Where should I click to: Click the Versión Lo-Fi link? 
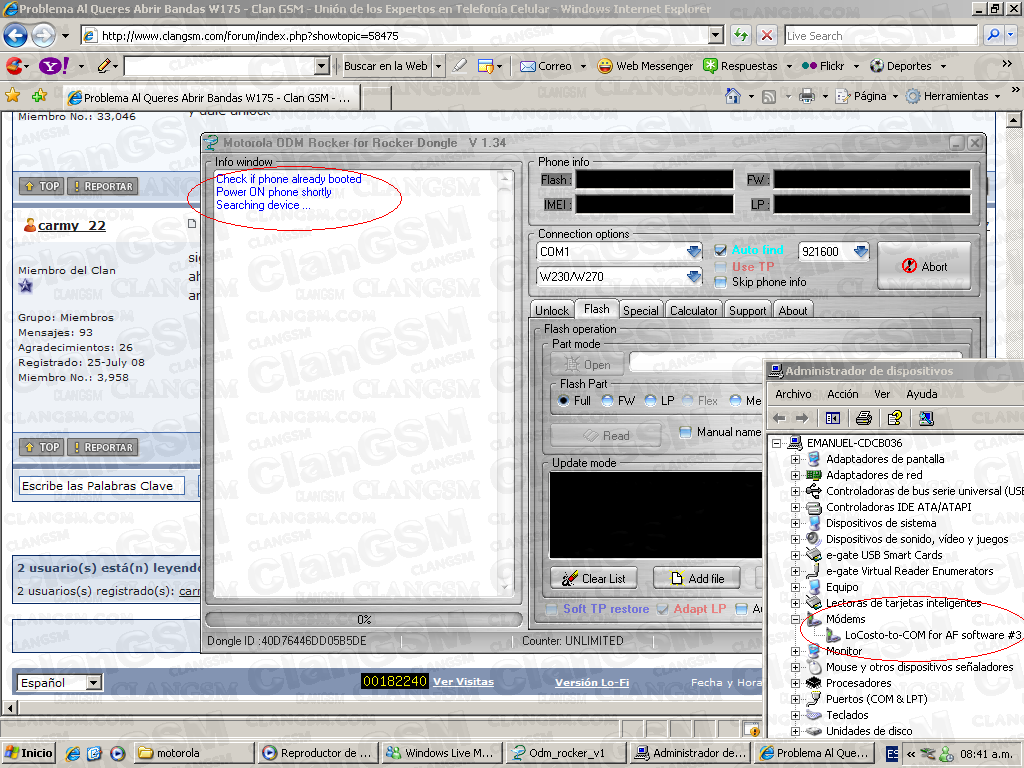click(592, 682)
